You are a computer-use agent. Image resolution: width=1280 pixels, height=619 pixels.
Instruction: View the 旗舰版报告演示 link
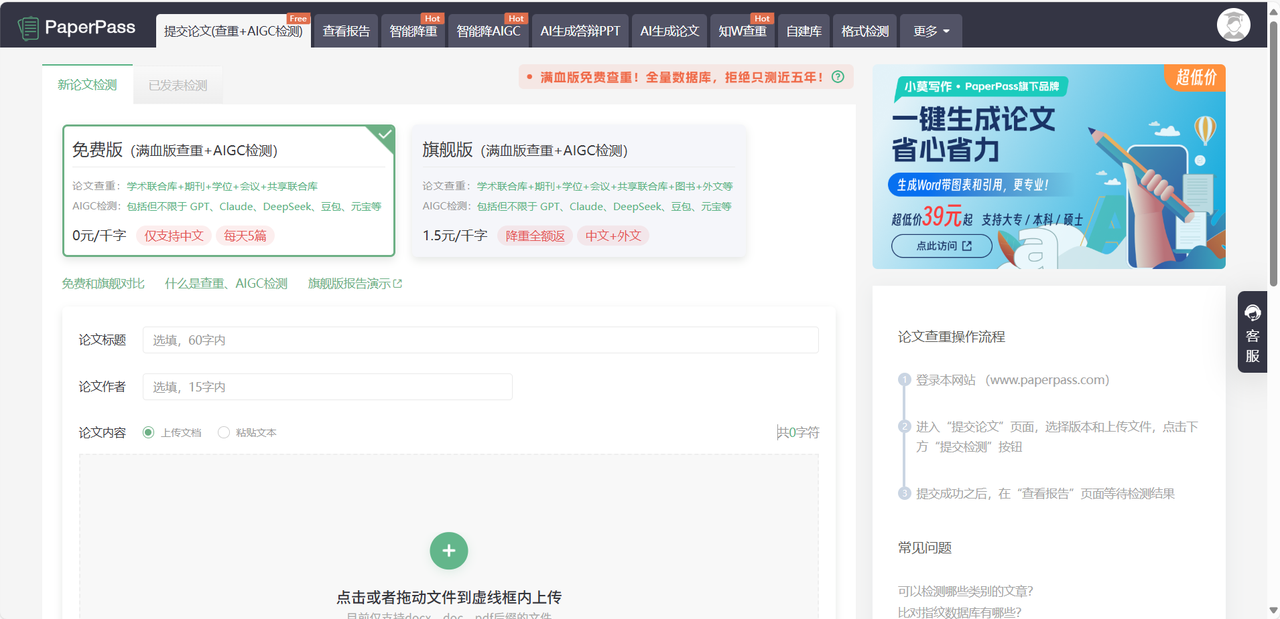[355, 283]
